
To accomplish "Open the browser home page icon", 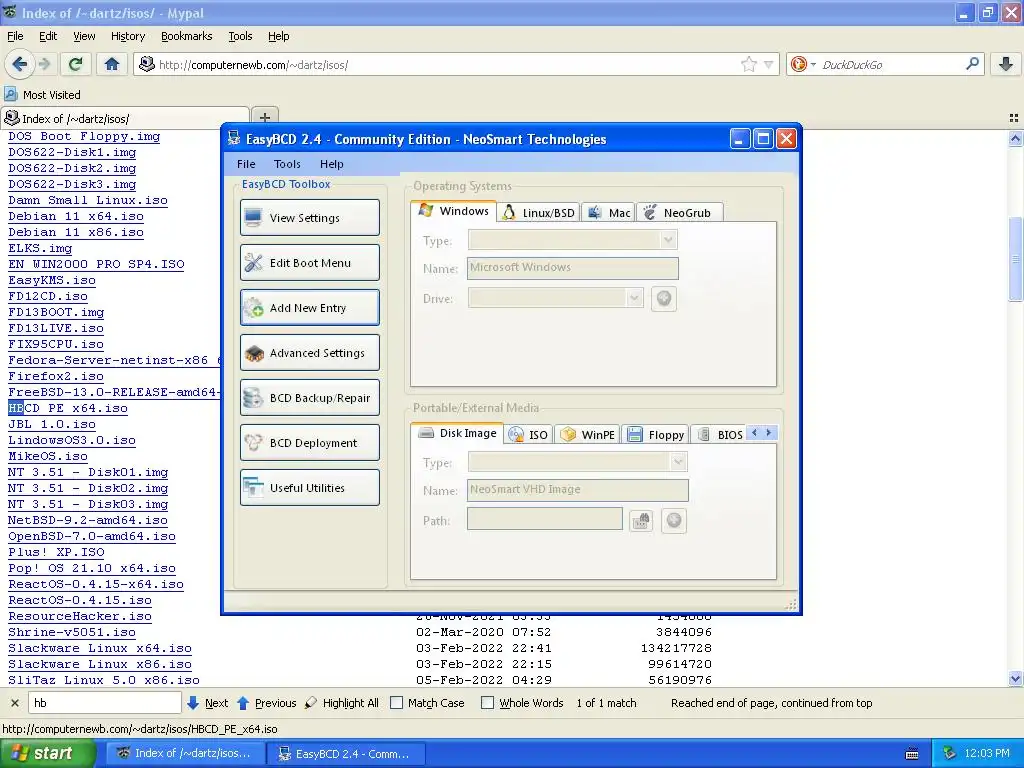I will pyautogui.click(x=112, y=64).
